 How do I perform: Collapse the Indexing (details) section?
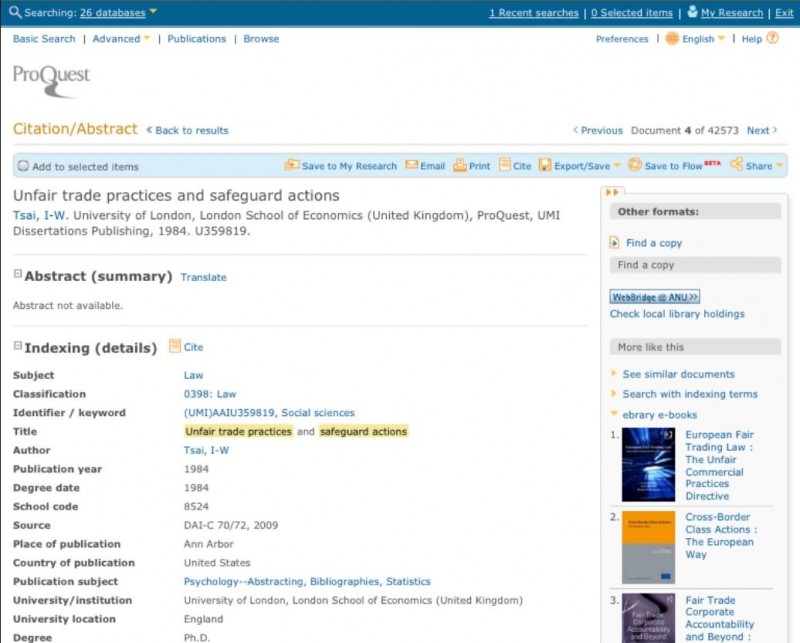(x=17, y=346)
